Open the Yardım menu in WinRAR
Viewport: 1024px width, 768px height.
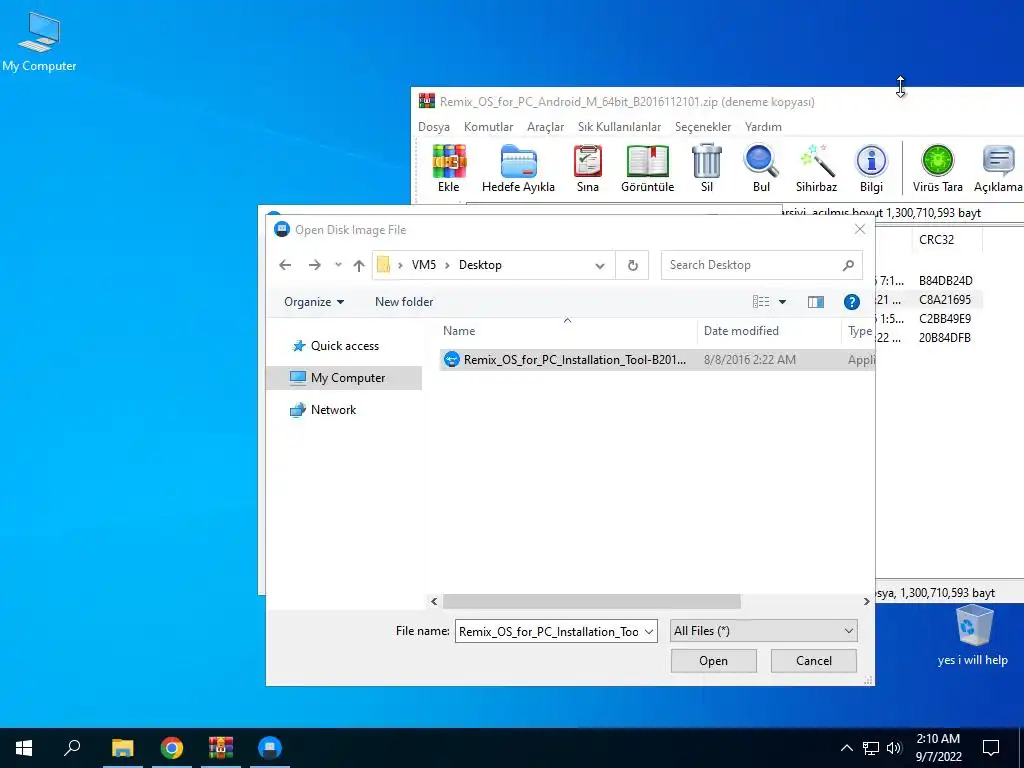click(763, 127)
